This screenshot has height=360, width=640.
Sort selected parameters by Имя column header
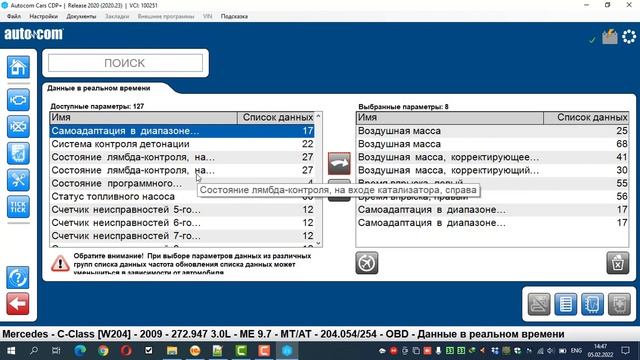tap(450, 118)
